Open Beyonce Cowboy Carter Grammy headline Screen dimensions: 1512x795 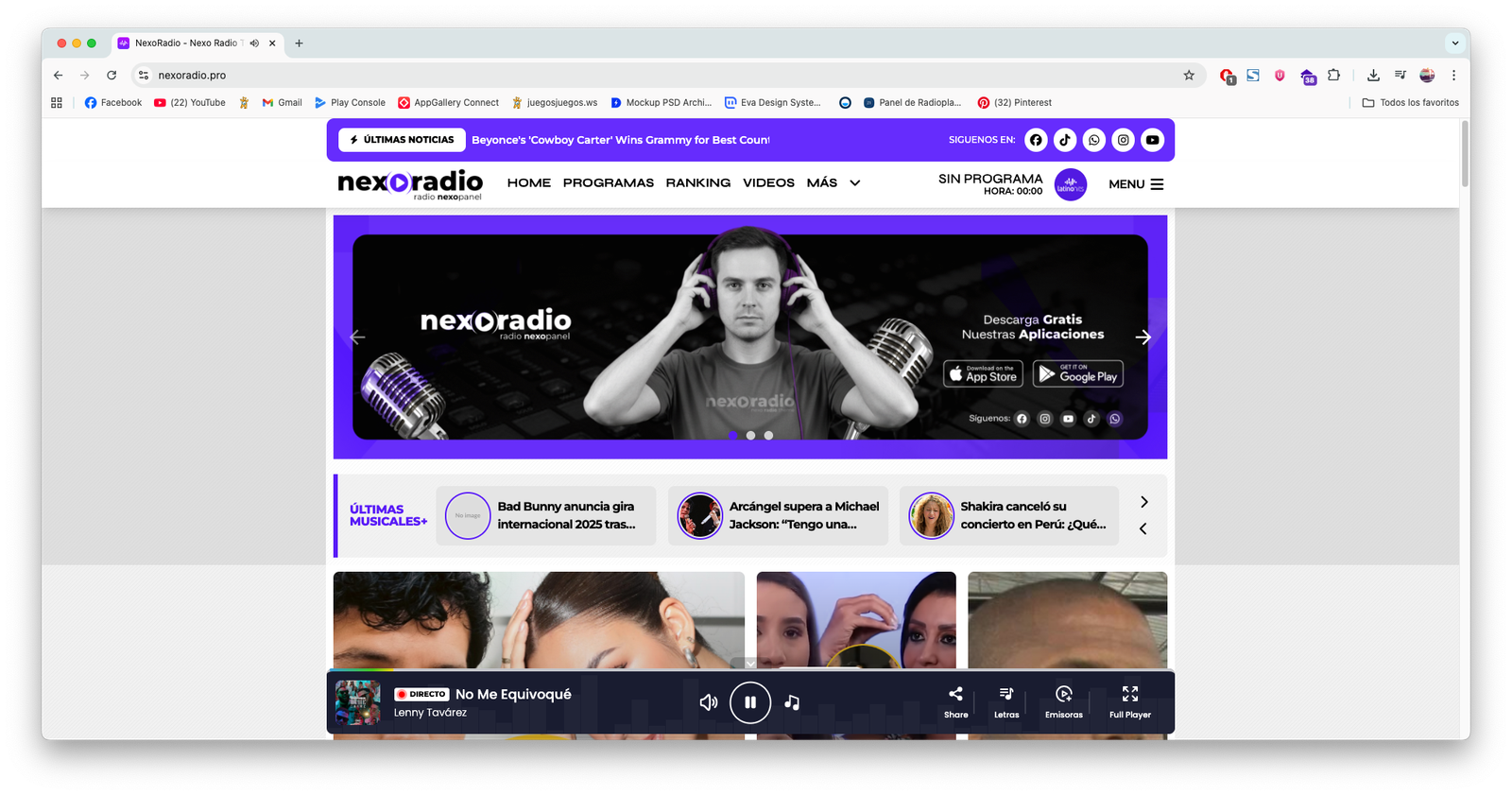coord(621,140)
